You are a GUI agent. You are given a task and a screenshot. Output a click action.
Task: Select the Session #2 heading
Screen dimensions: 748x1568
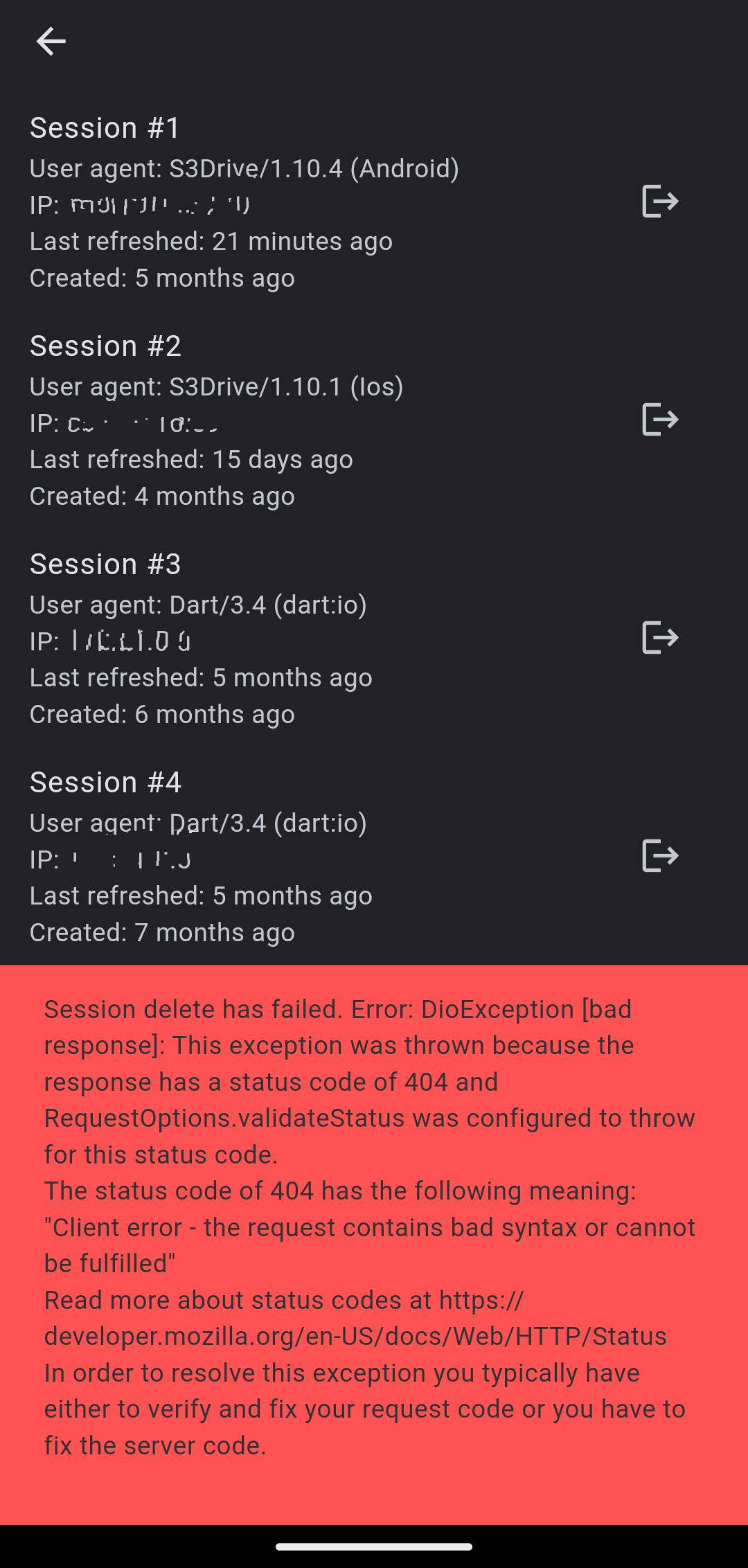point(105,346)
